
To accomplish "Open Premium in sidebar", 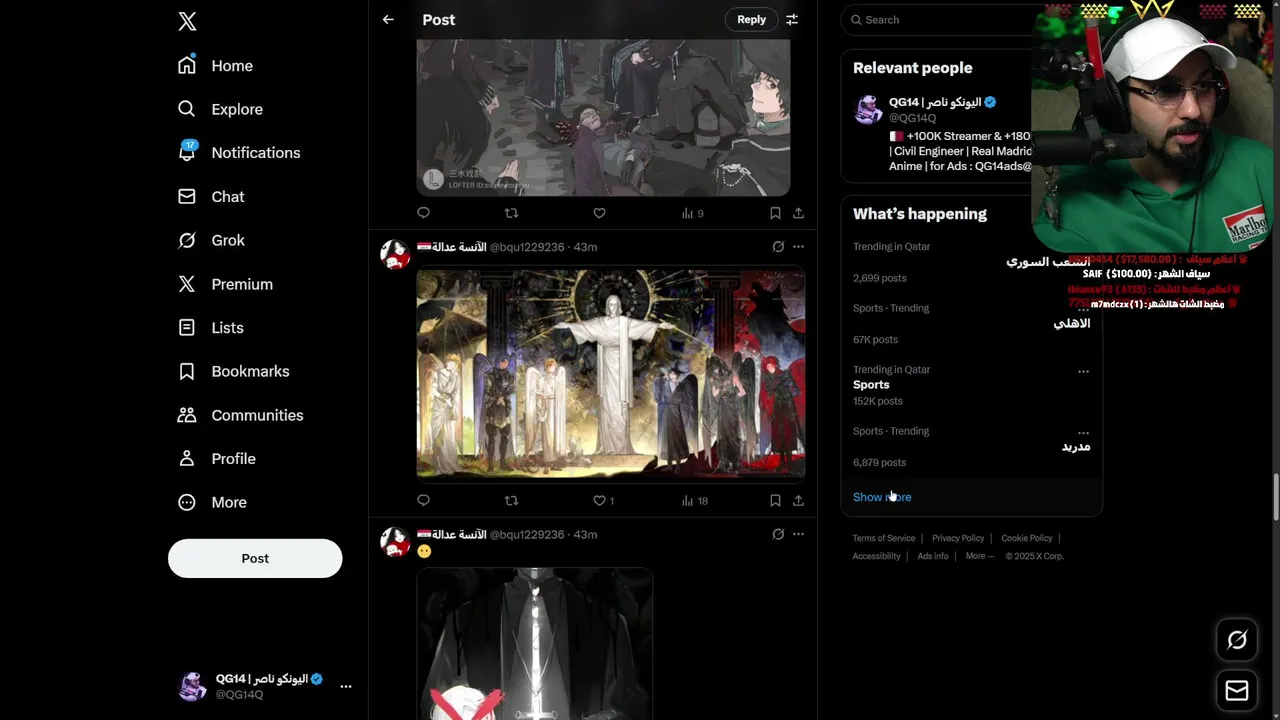I will (x=224, y=284).
